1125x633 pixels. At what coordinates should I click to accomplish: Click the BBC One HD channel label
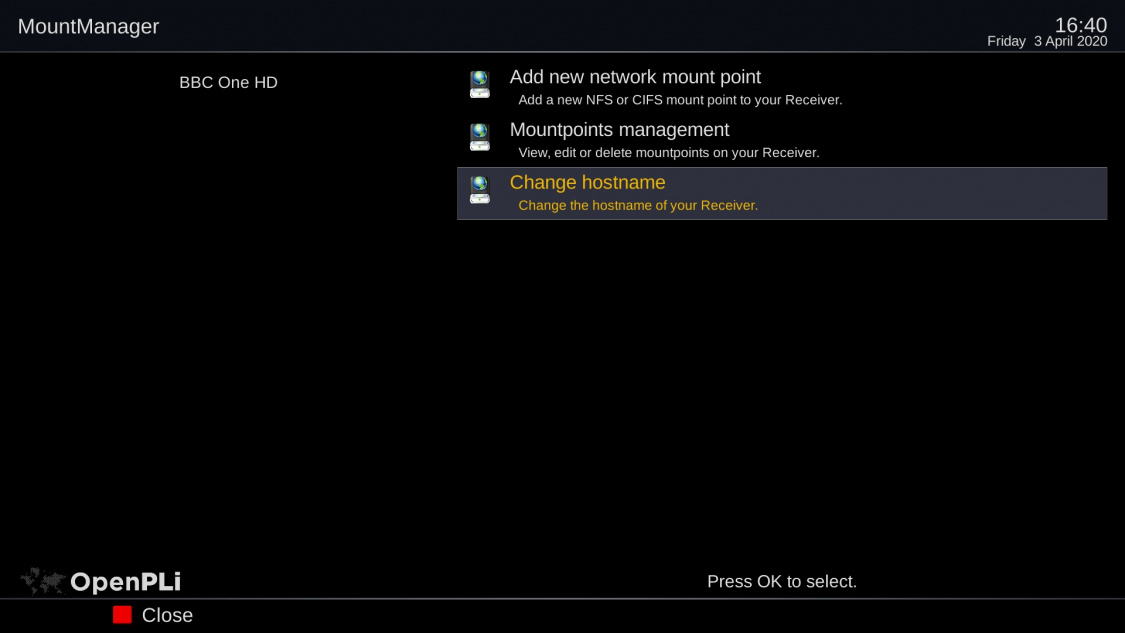click(x=228, y=83)
